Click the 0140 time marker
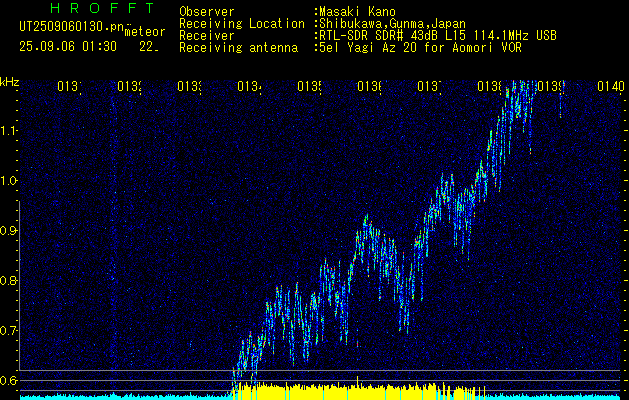Screen dimensions: 629x400 tap(611, 86)
